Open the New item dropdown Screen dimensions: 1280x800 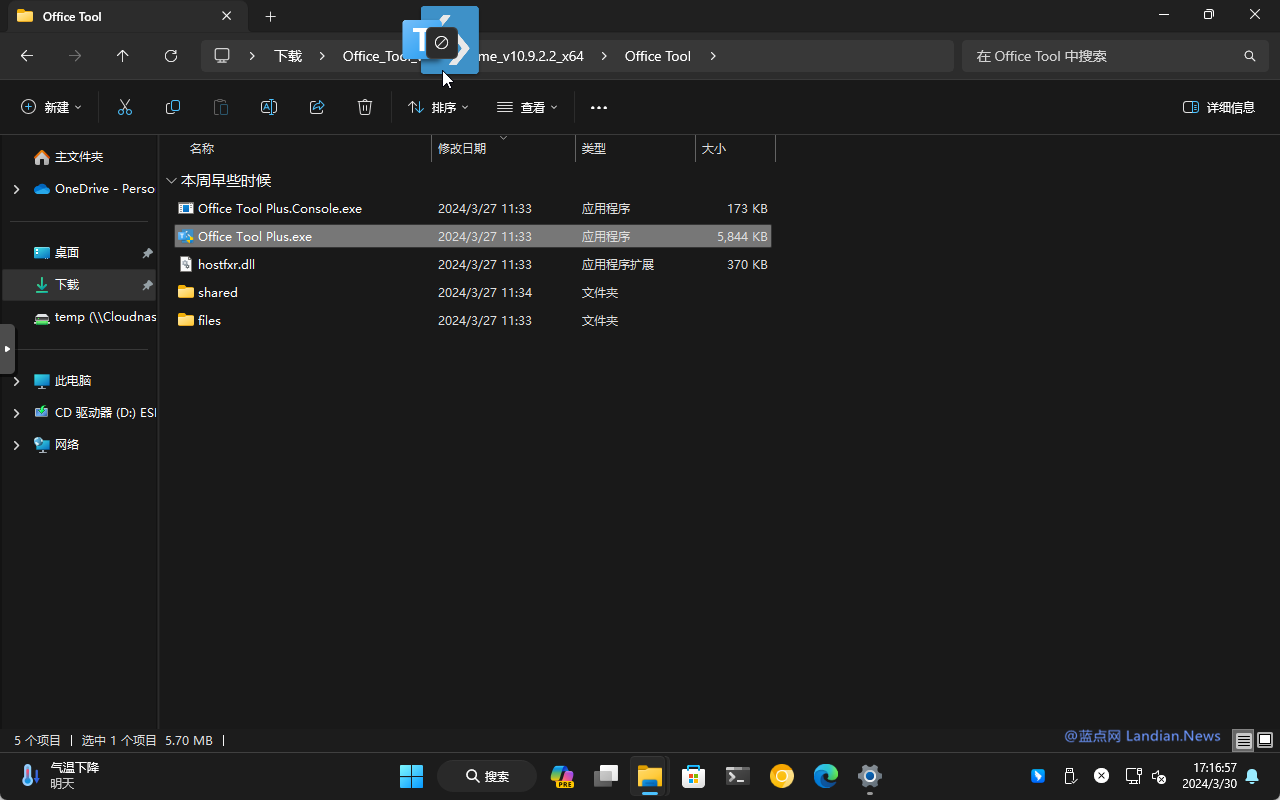click(51, 107)
